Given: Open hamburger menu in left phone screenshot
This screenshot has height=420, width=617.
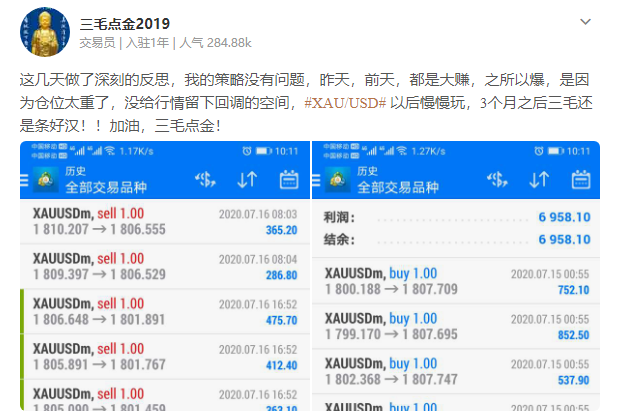Looking at the screenshot, I should click(x=24, y=180).
